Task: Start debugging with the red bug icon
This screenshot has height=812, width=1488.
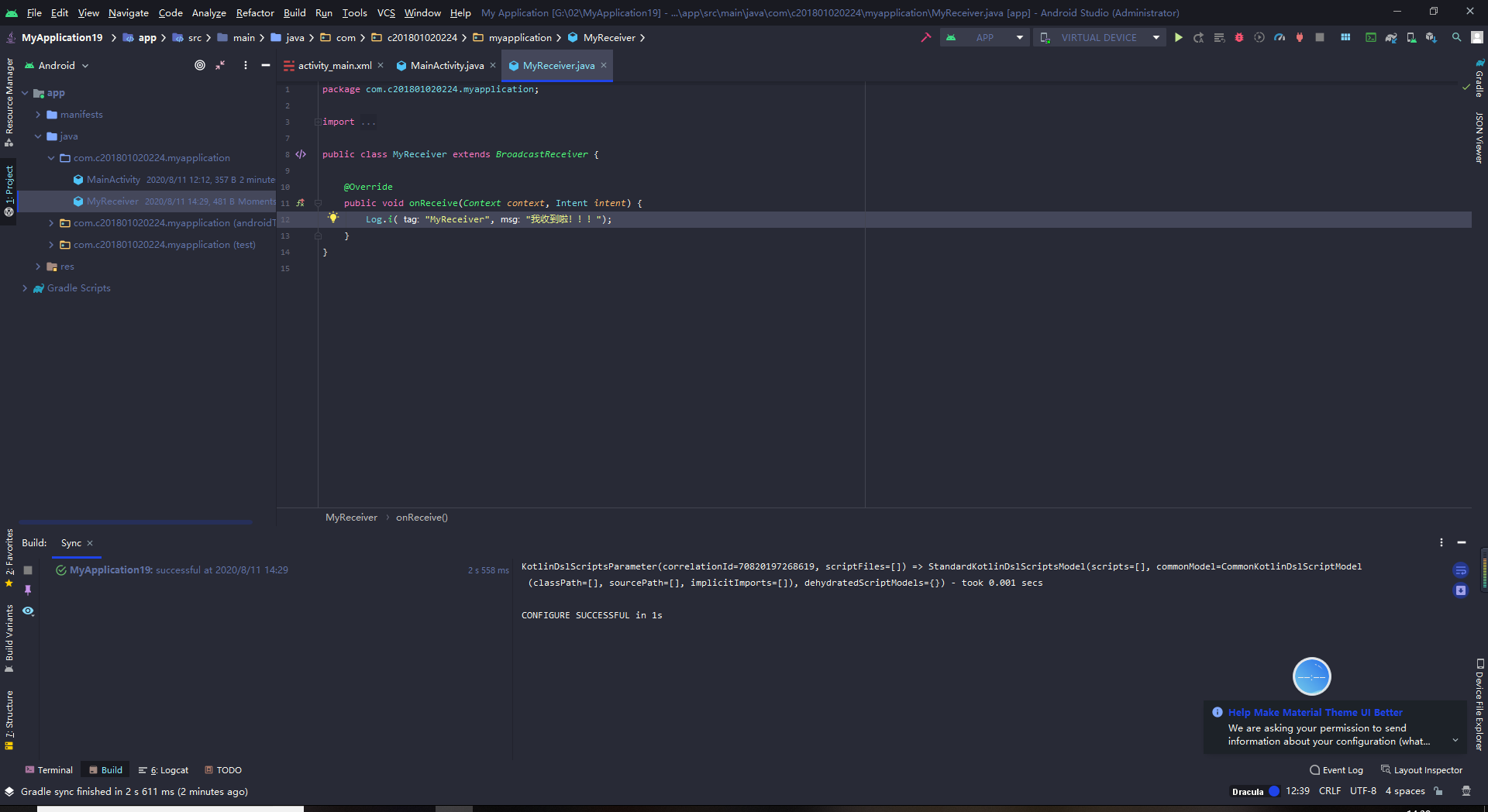Action: [1239, 37]
